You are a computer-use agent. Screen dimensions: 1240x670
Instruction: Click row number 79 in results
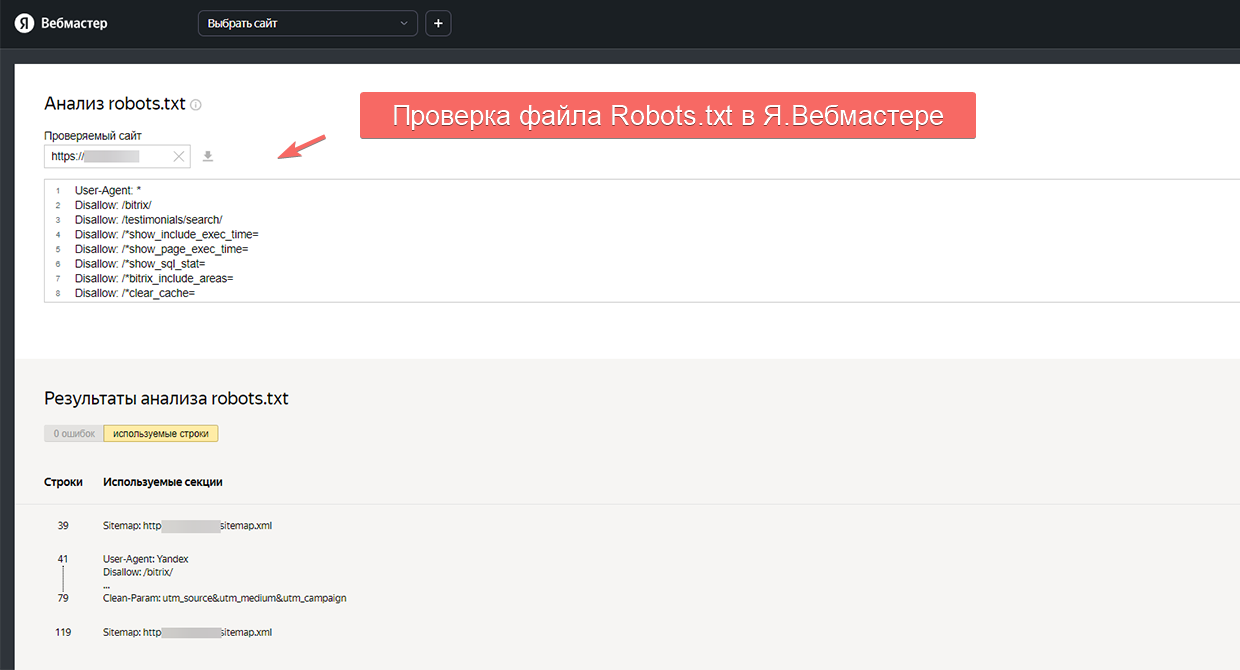tap(63, 598)
